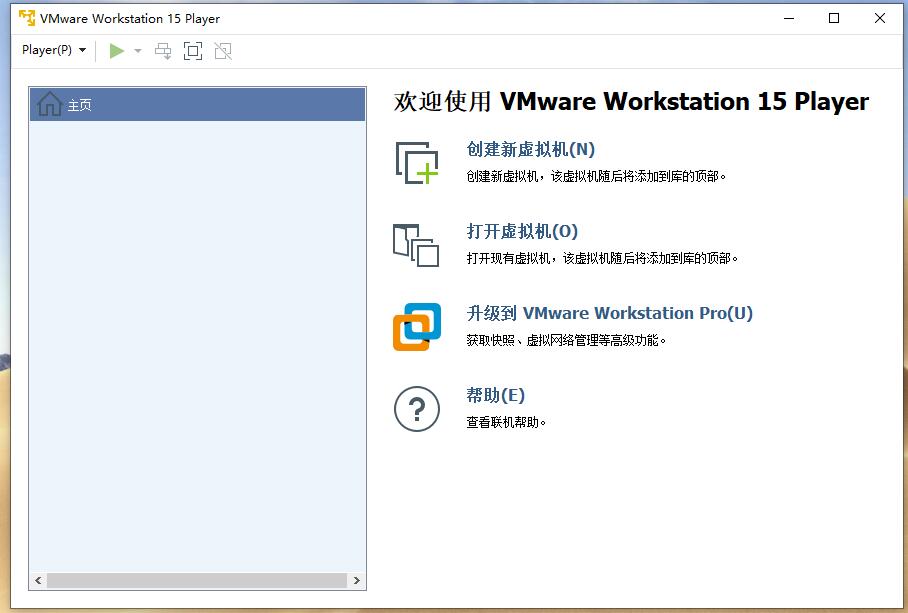This screenshot has width=908, height=613.
Task: Open the Player(P) menu
Action: tap(54, 50)
